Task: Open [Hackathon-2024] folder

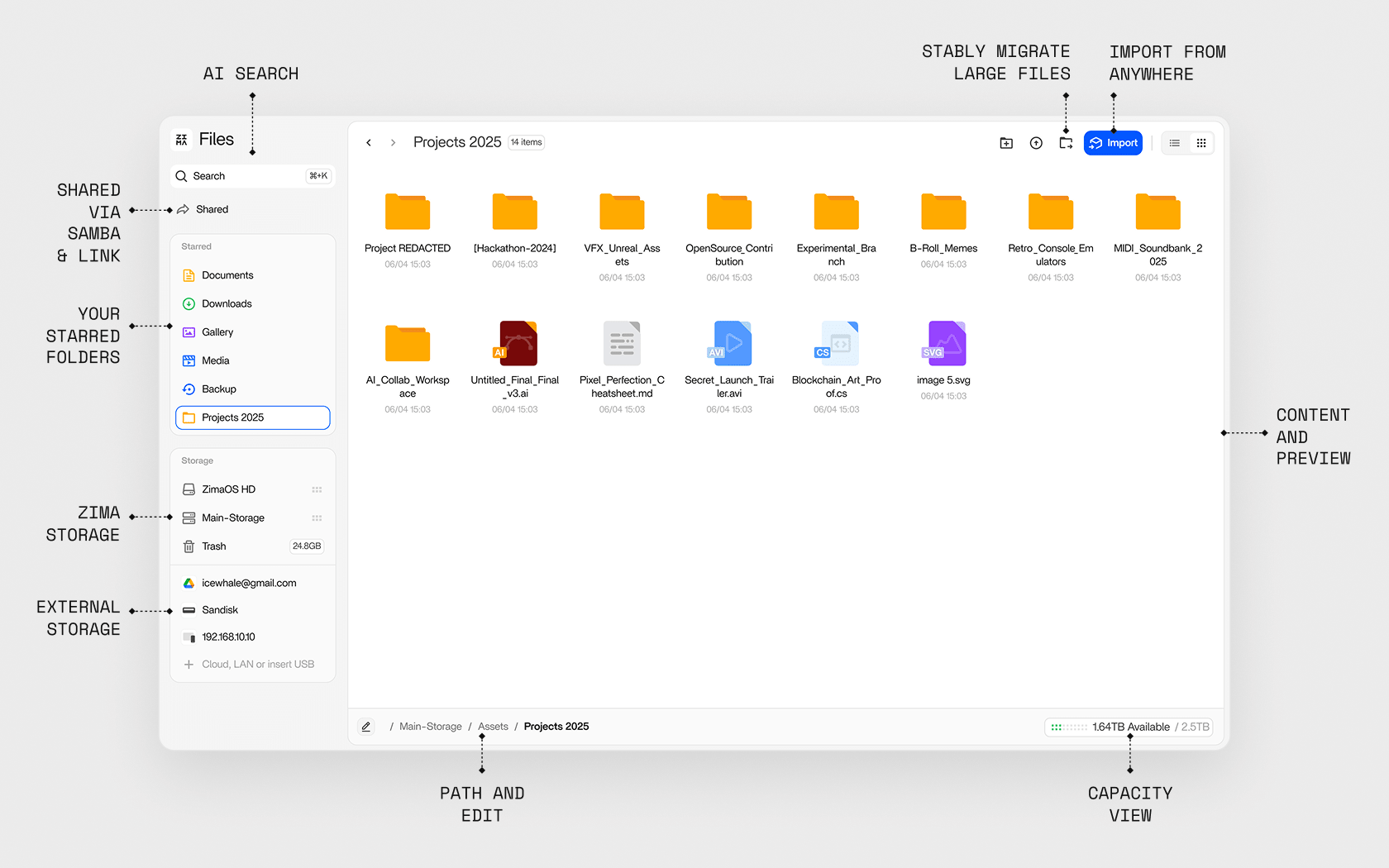Action: coord(515,230)
